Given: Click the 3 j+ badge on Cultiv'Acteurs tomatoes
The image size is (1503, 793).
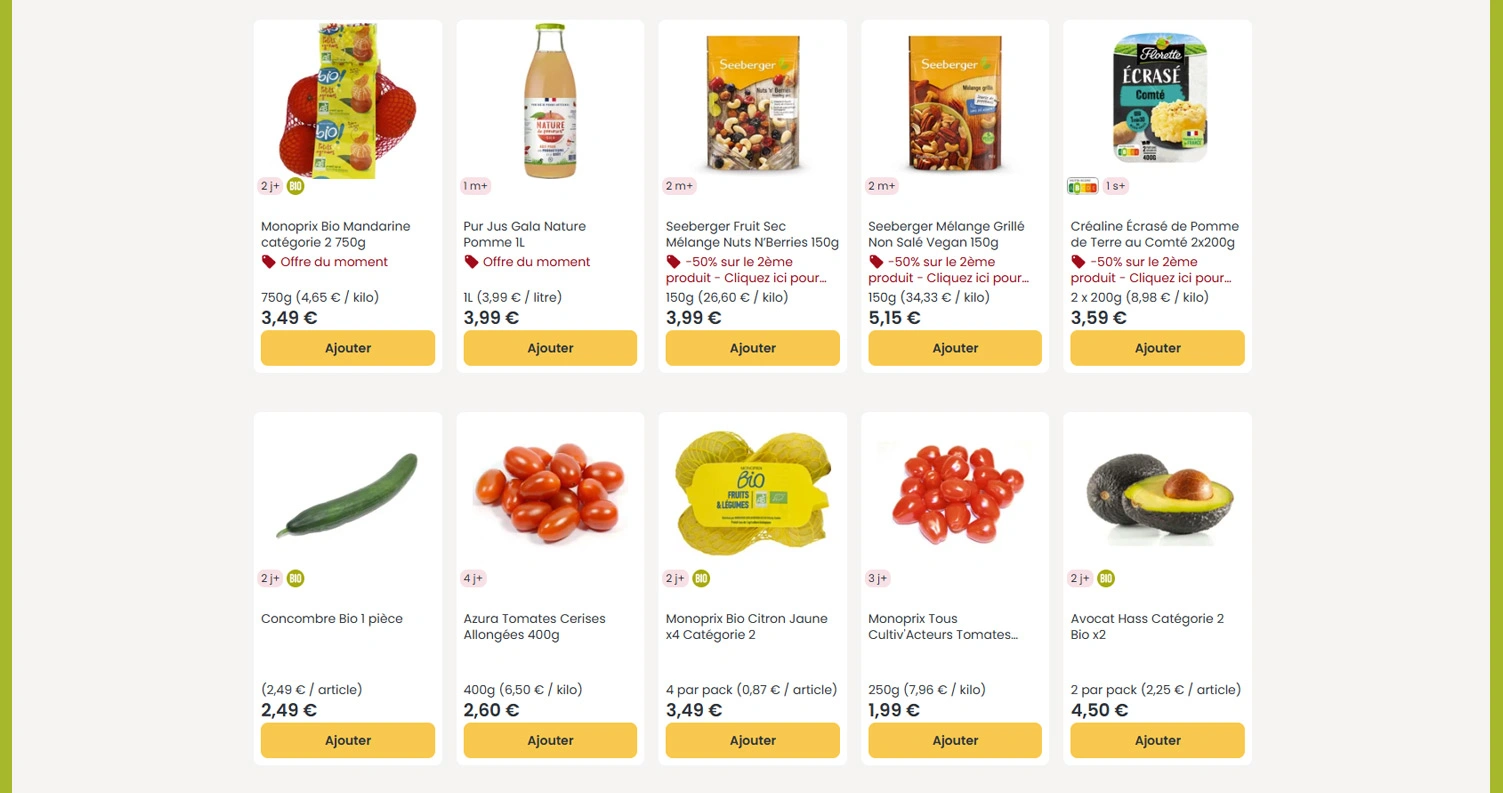Looking at the screenshot, I should tap(877, 578).
